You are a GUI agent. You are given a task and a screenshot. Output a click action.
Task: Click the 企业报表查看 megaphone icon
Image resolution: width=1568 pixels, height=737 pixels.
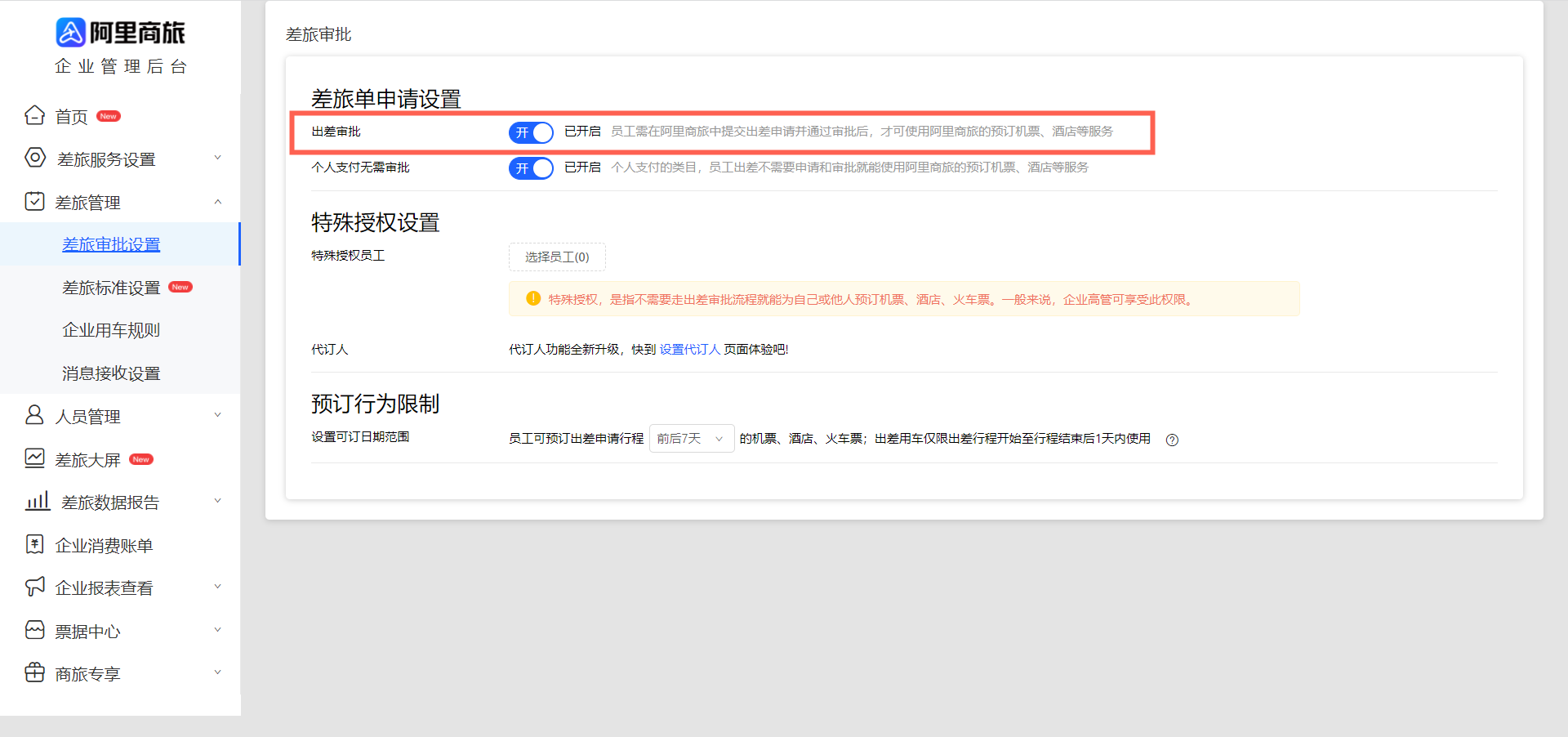pyautogui.click(x=34, y=587)
